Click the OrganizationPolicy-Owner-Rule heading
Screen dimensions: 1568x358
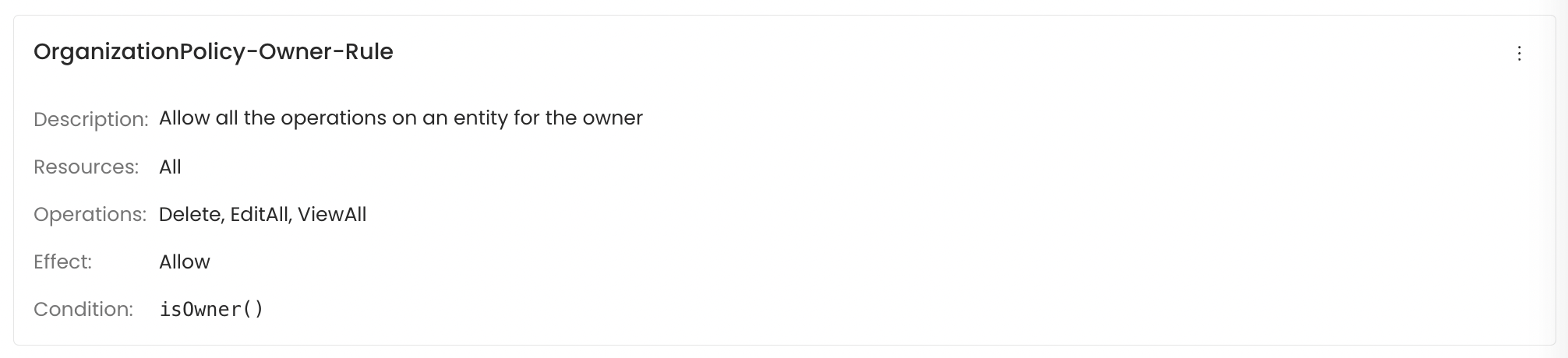tap(213, 52)
